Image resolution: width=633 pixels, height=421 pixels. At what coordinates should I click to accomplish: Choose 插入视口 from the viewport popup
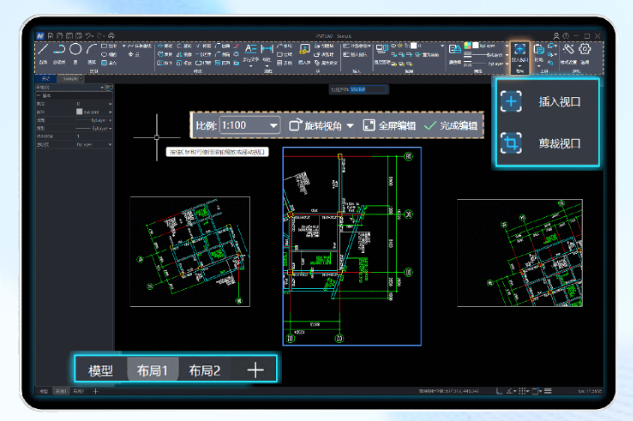547,102
